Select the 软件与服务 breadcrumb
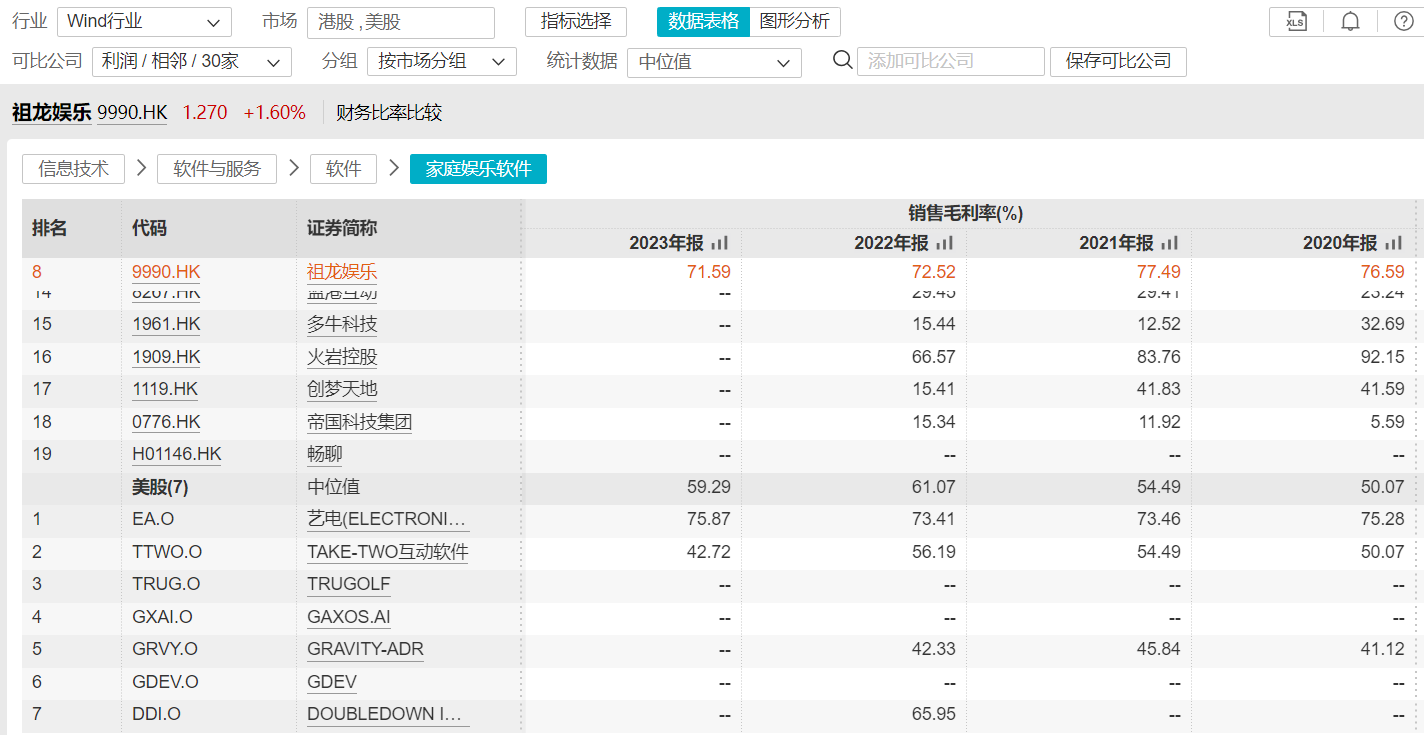Screen dimensions: 1424x735 coord(217,169)
